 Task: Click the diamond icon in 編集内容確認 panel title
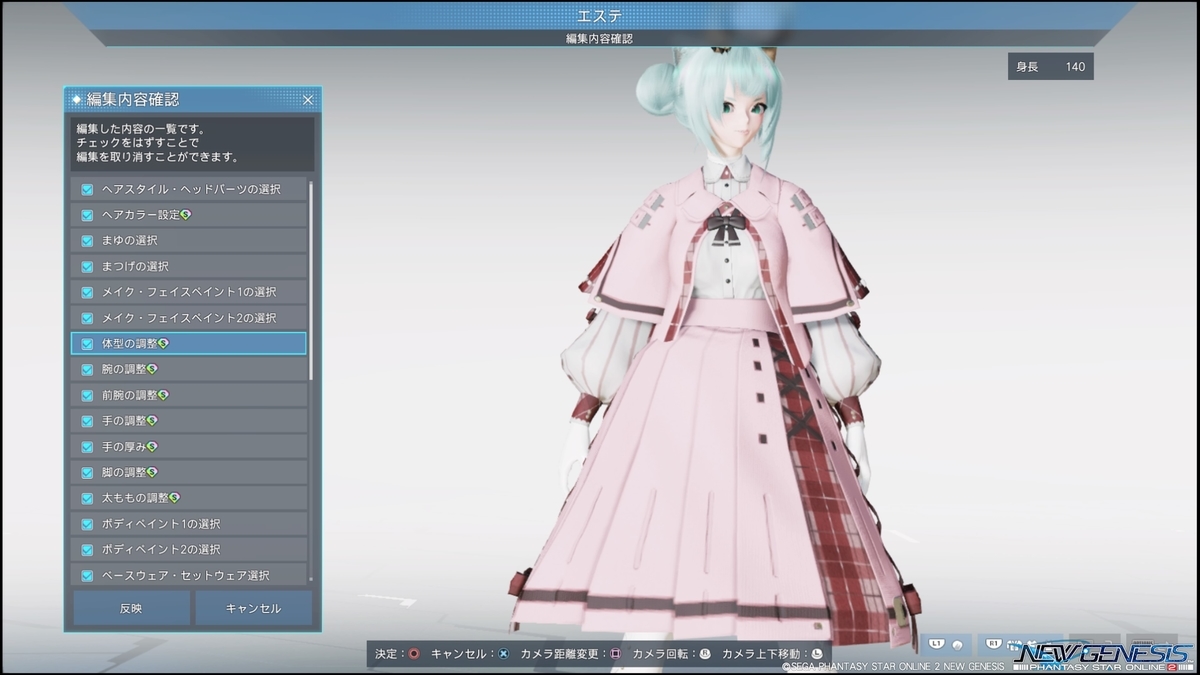77,99
